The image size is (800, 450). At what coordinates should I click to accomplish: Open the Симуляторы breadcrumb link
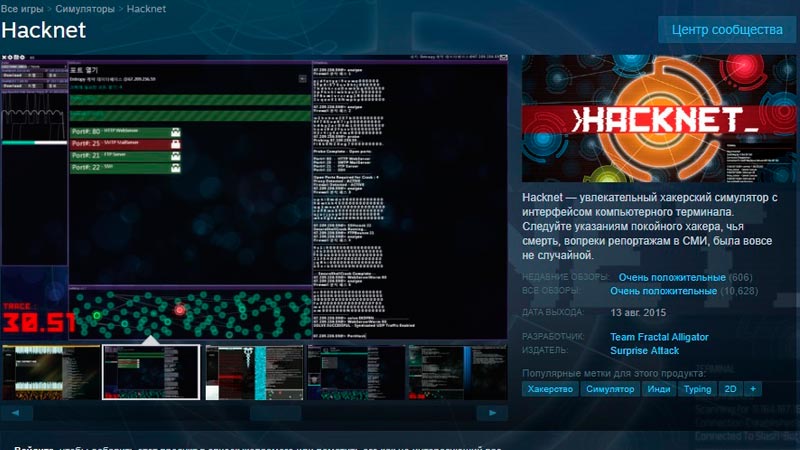(x=85, y=9)
